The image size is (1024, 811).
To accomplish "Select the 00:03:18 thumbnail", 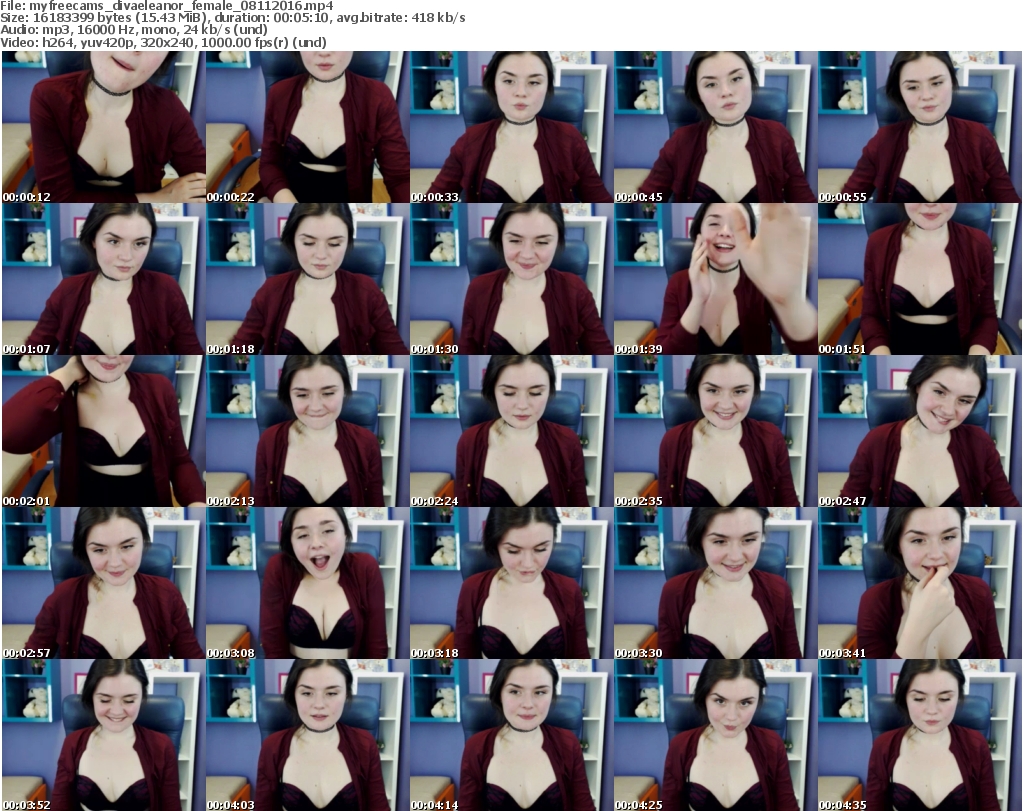I will click(511, 583).
